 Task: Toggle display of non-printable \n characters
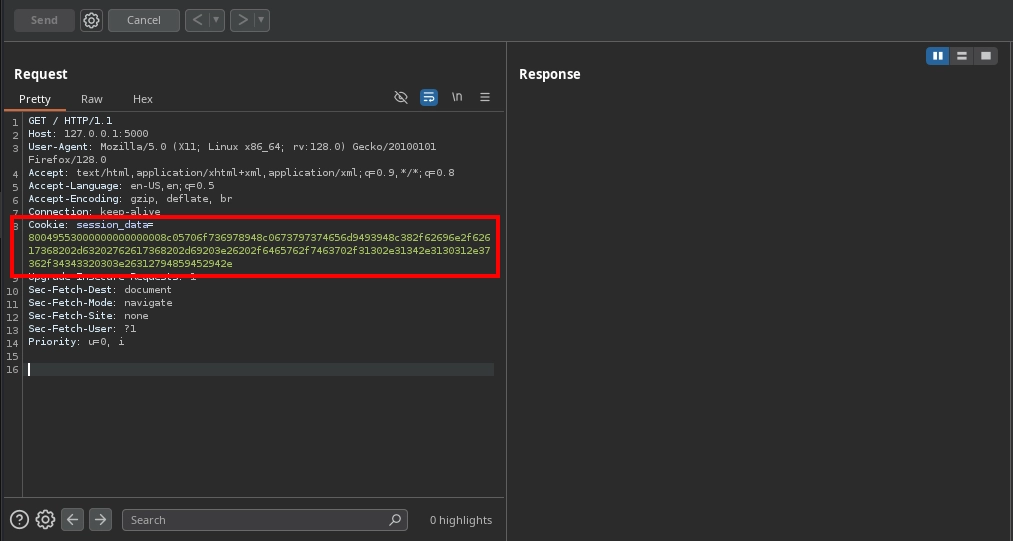[x=457, y=97]
